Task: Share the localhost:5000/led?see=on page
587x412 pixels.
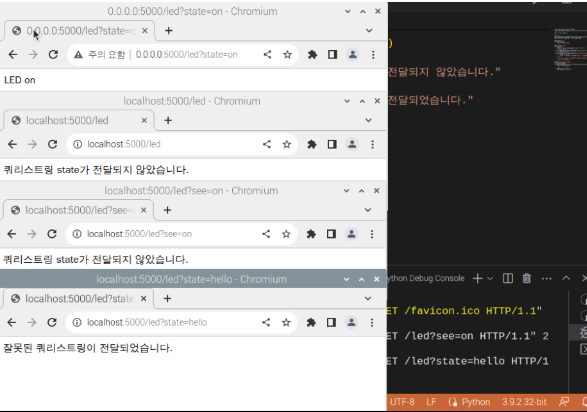Action: pos(266,234)
